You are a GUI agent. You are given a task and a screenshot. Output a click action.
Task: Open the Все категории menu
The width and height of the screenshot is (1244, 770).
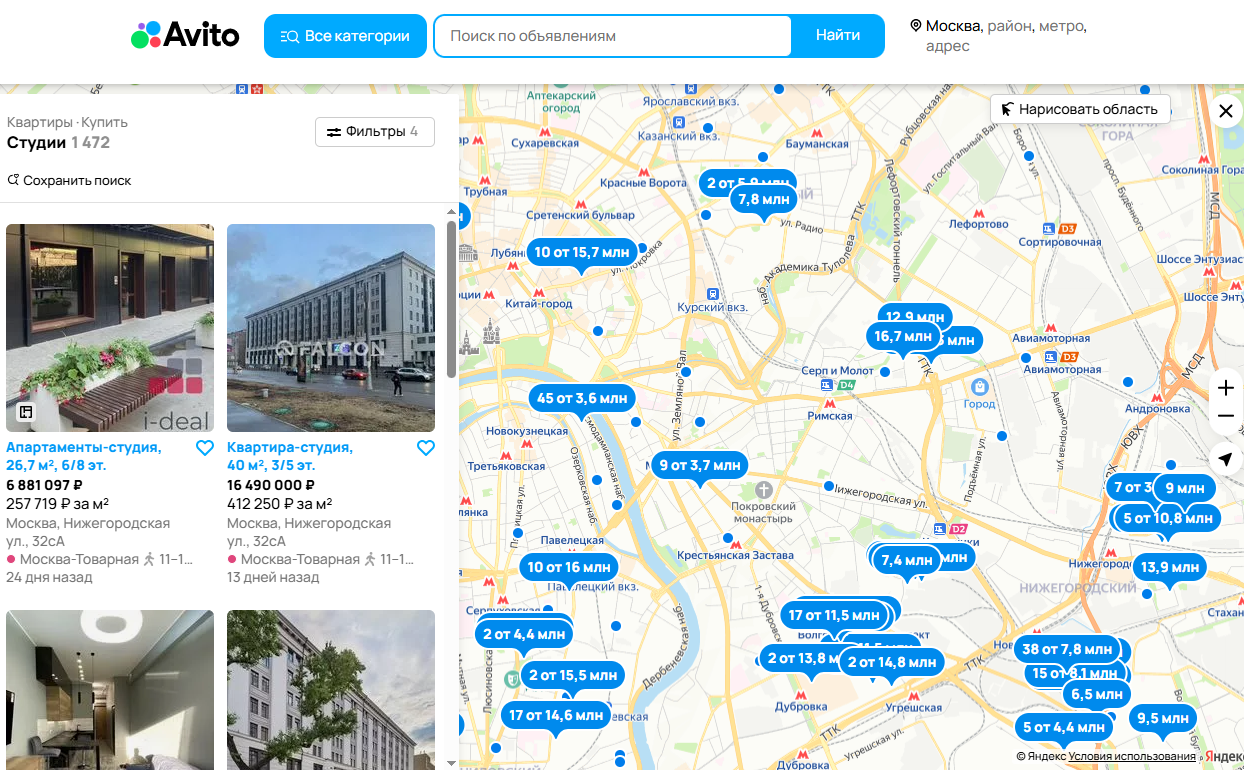(345, 36)
